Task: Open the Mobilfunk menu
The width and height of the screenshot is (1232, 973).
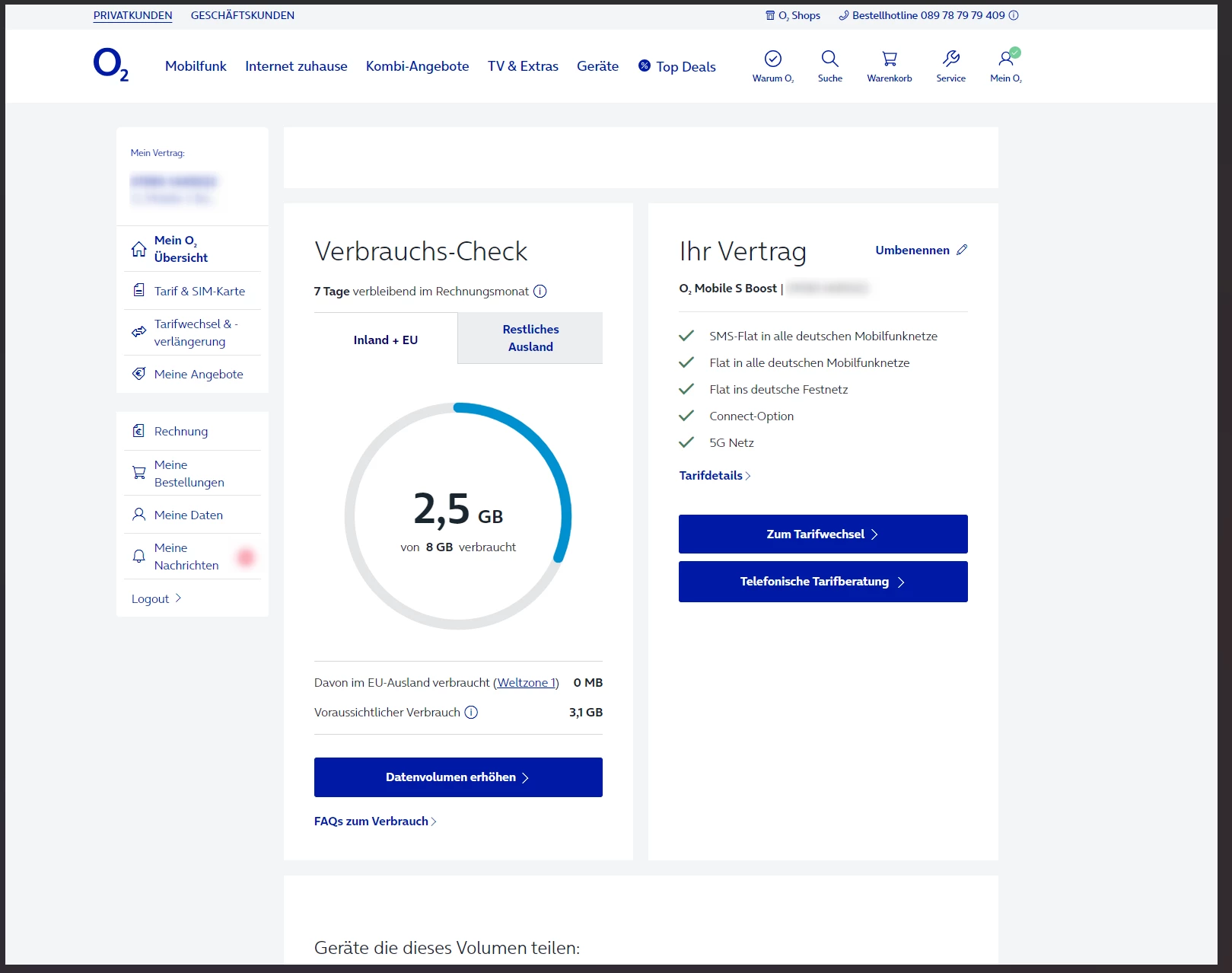Action: tap(196, 66)
